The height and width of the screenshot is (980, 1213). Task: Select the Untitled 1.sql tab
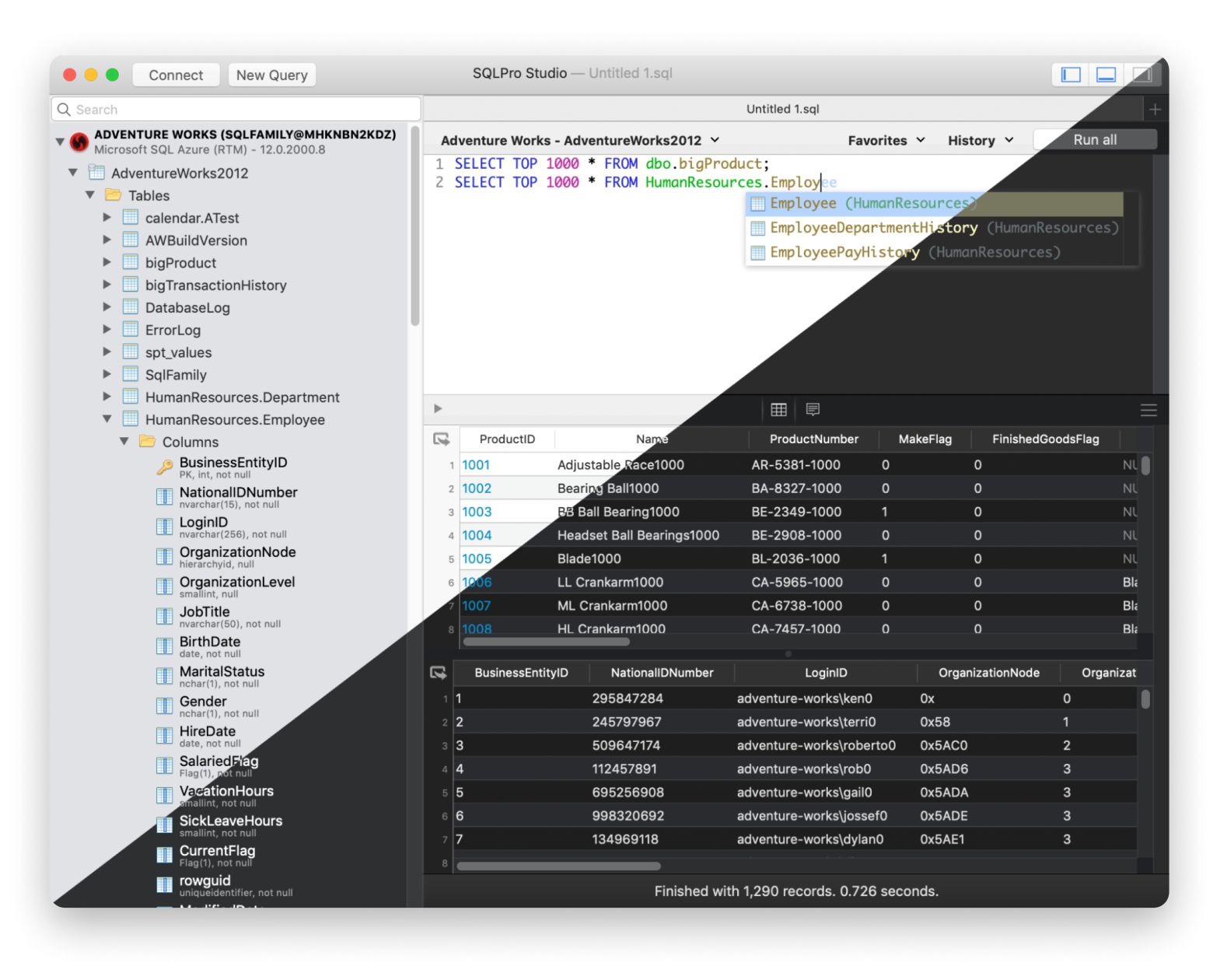point(782,110)
